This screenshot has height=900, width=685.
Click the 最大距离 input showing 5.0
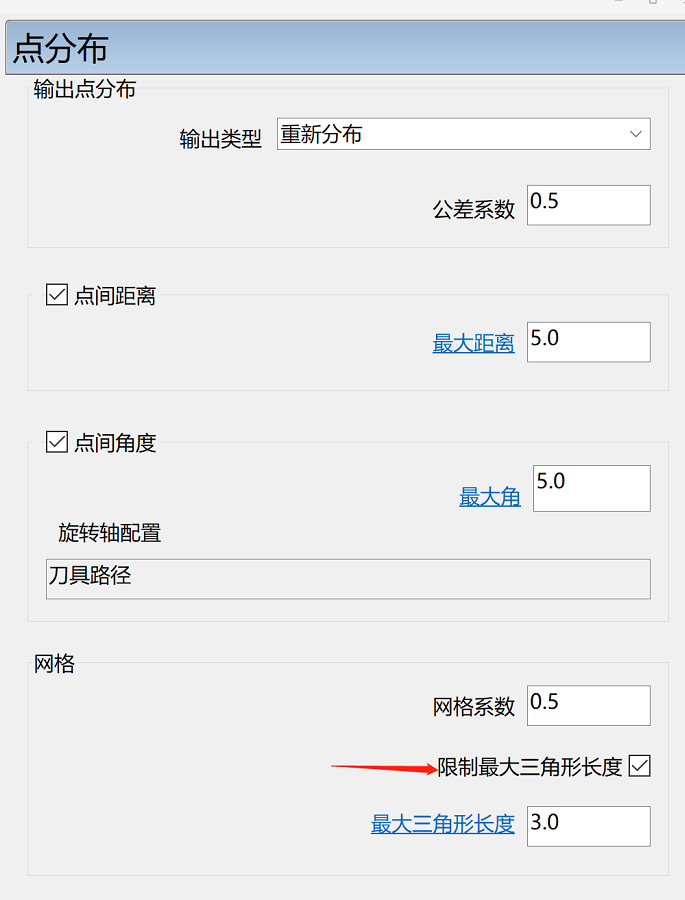(x=589, y=342)
